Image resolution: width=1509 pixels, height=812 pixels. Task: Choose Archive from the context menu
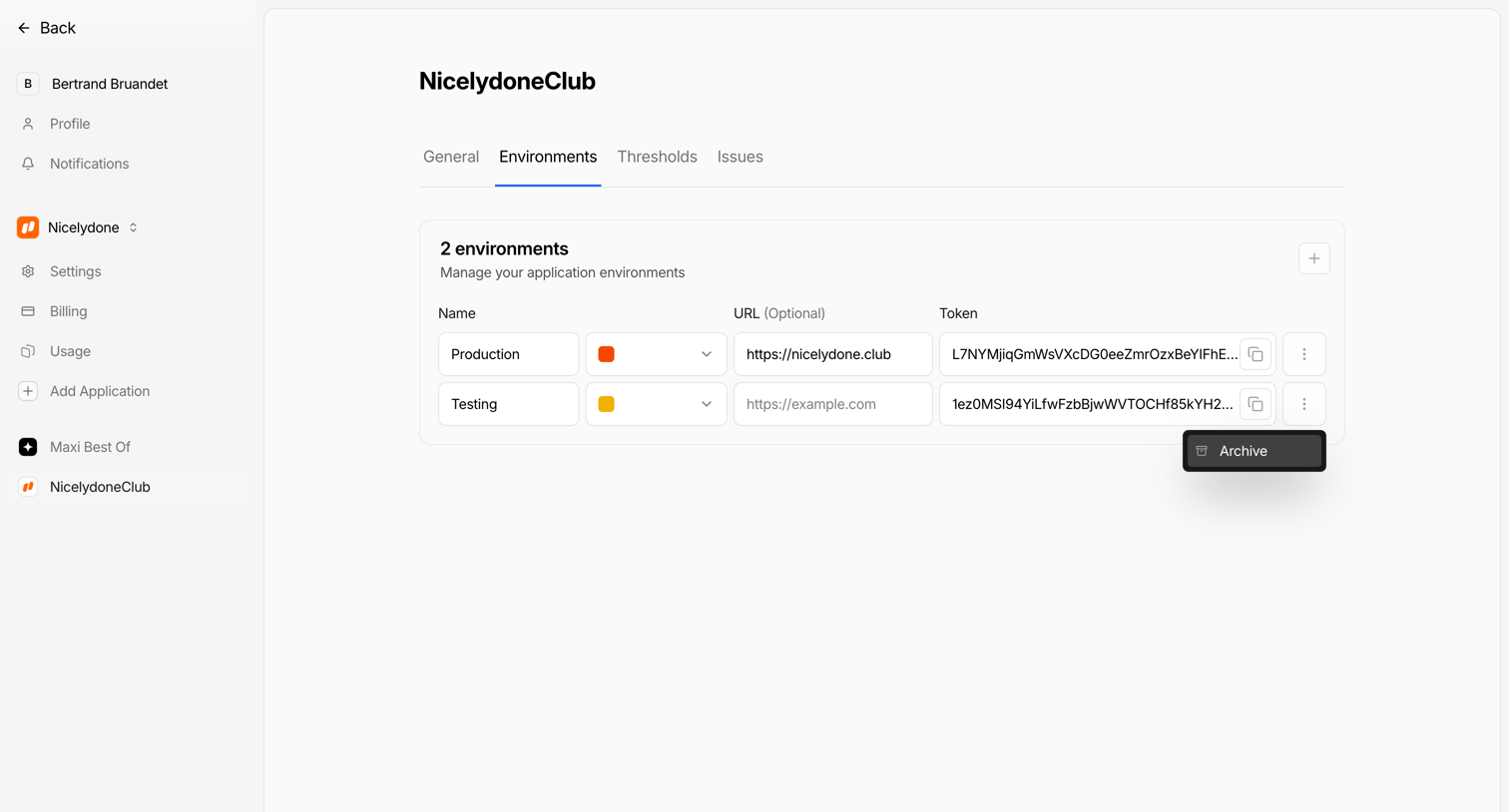1254,451
